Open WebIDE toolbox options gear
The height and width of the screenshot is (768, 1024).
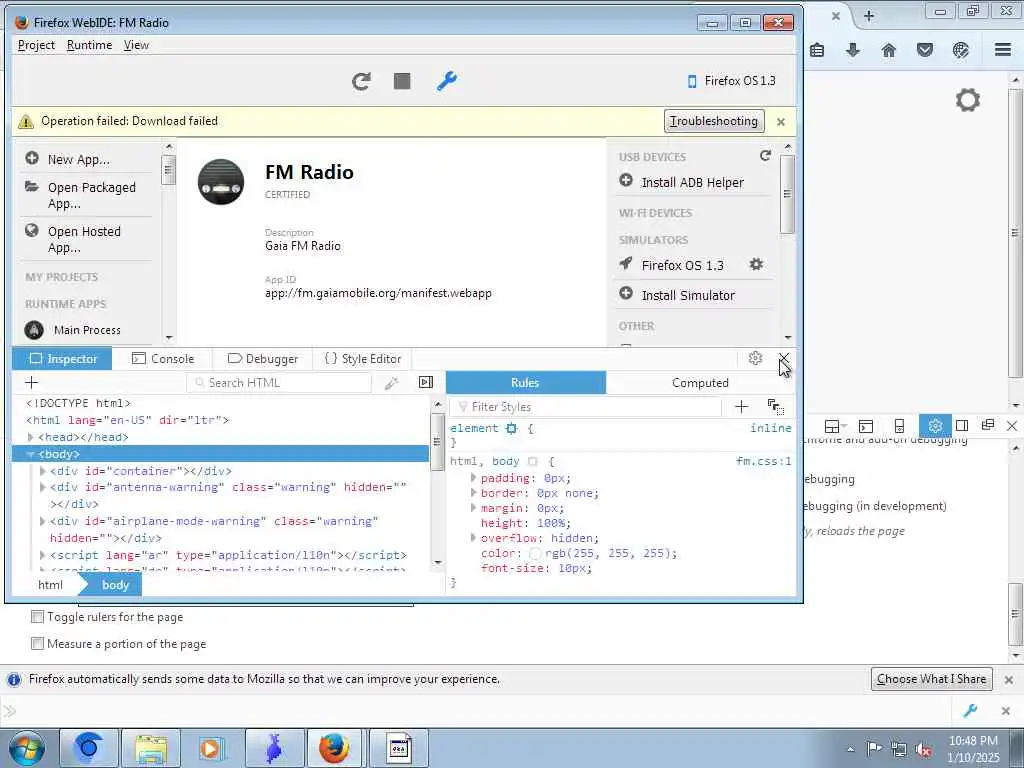tap(756, 358)
